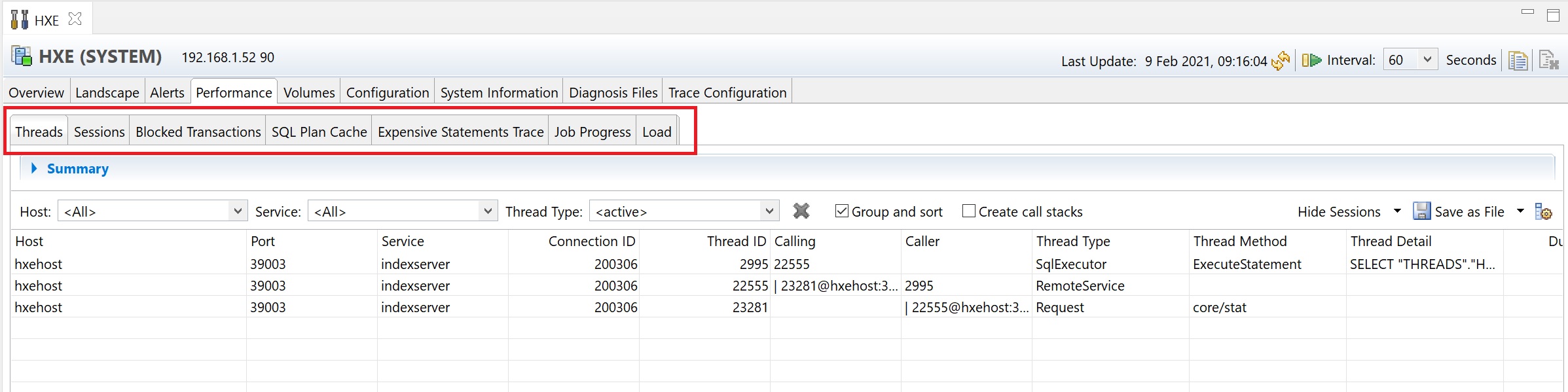Open the Thread Type dropdown

(x=769, y=211)
